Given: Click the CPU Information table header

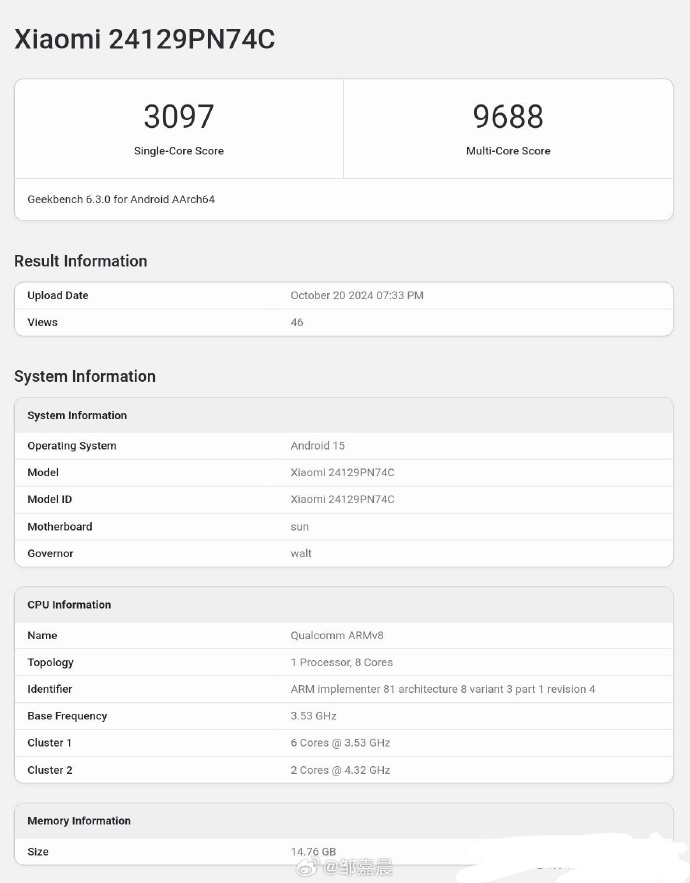Looking at the screenshot, I should (x=69, y=605).
